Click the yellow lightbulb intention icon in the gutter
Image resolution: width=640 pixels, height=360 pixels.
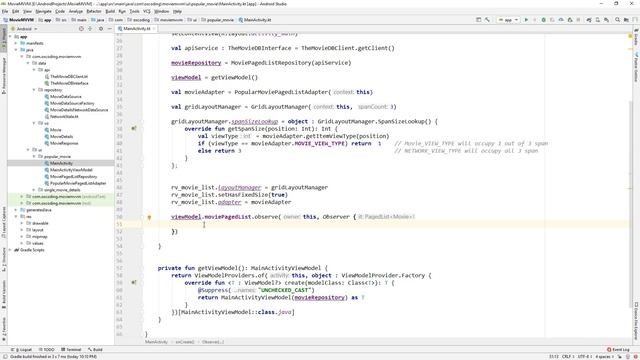click(149, 217)
